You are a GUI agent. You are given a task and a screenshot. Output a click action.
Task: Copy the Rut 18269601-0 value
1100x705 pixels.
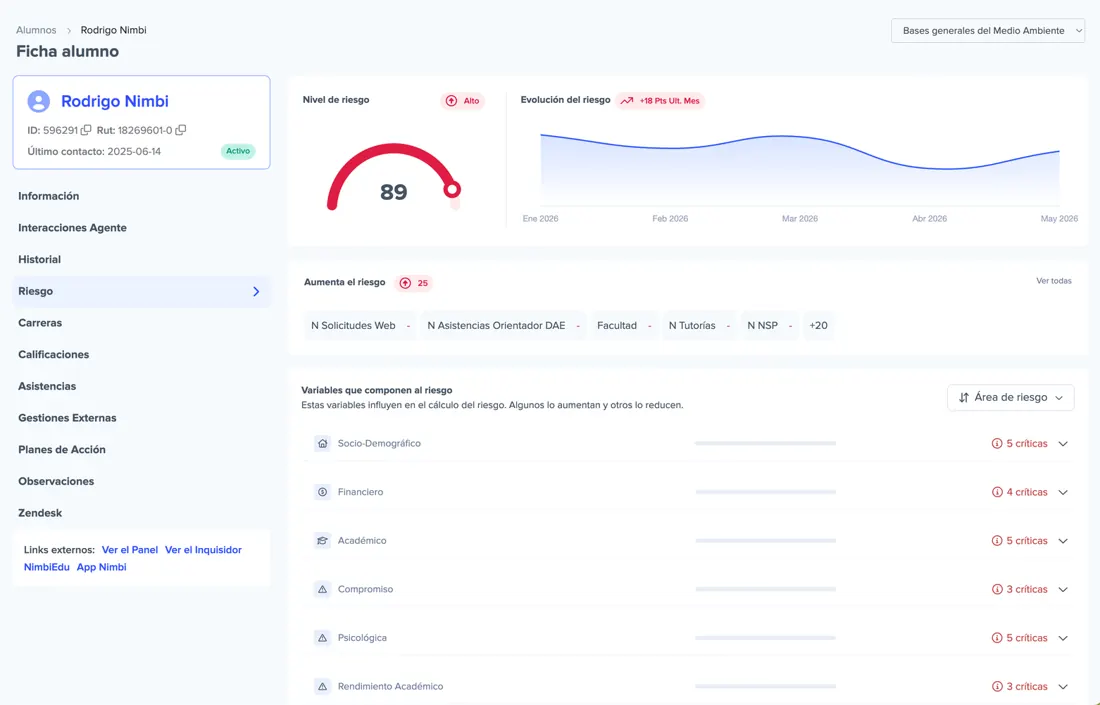pyautogui.click(x=181, y=130)
